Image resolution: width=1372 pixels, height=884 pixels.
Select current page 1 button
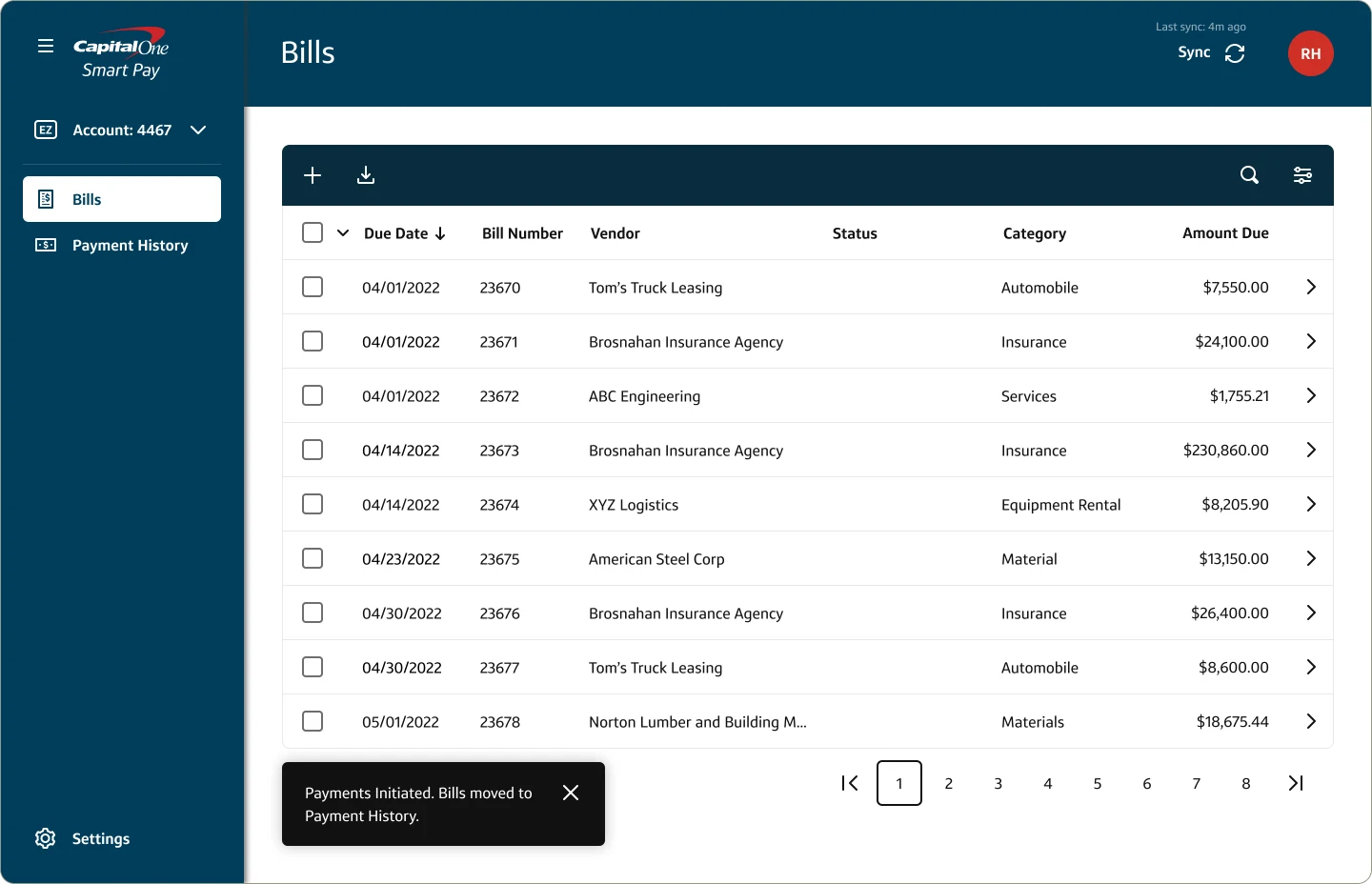899,783
